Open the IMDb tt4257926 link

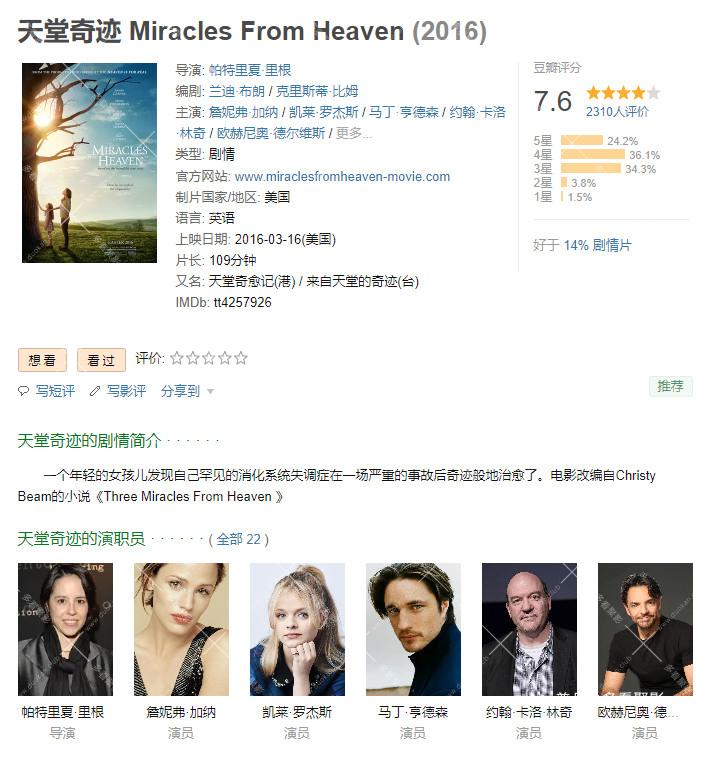[x=242, y=302]
